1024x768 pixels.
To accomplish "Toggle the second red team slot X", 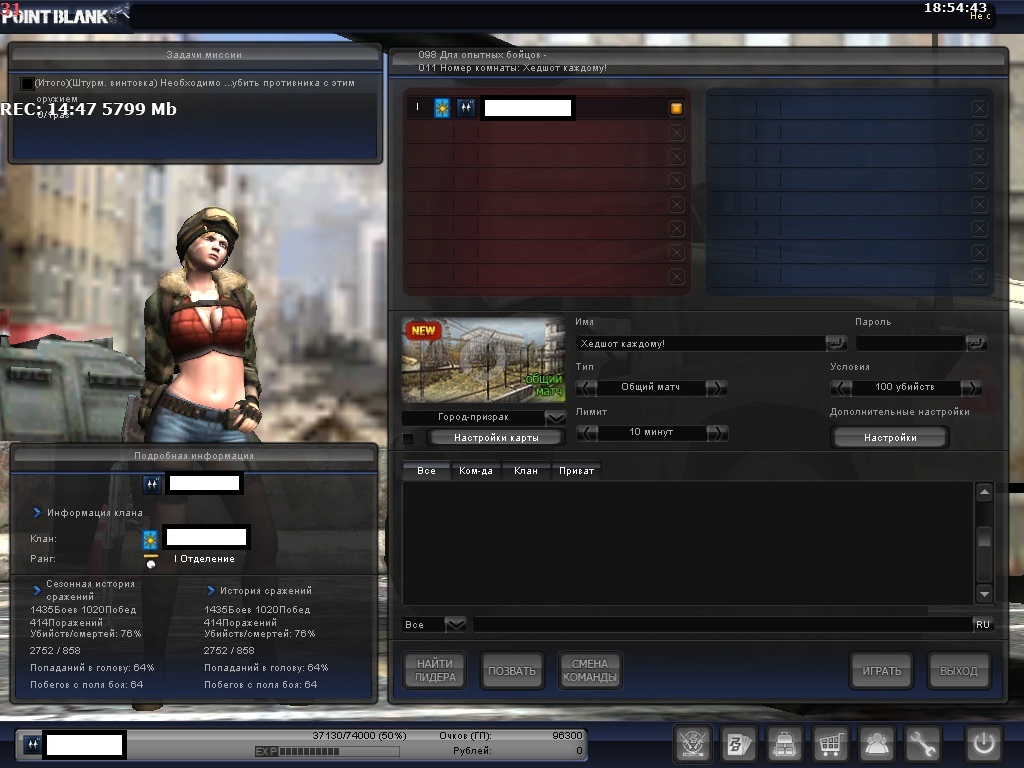I will pyautogui.click(x=676, y=133).
